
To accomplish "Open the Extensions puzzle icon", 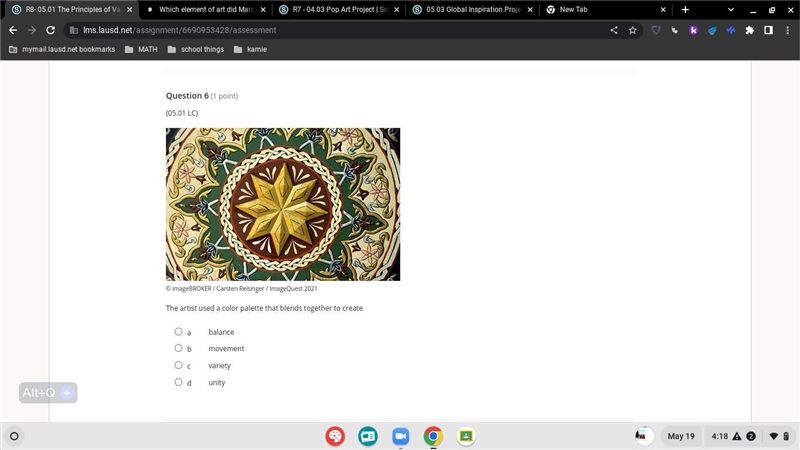I will click(749, 30).
